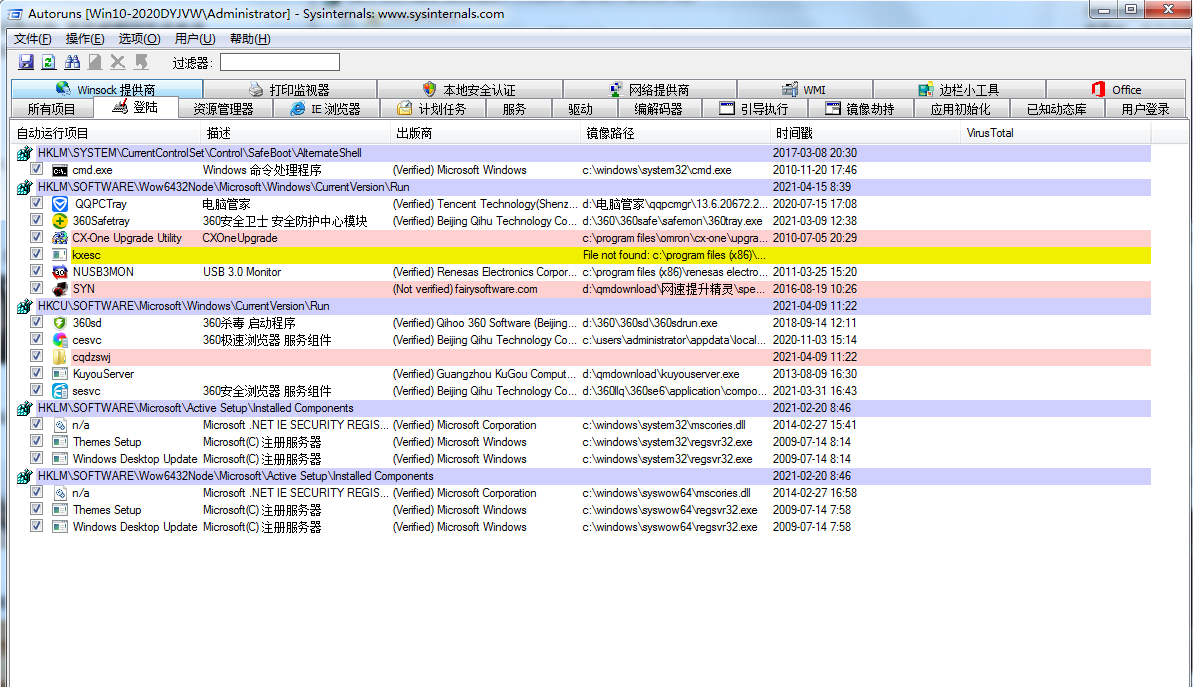This screenshot has height=687, width=1193.
Task: Open the 镜像劫持 tab
Action: [x=861, y=110]
